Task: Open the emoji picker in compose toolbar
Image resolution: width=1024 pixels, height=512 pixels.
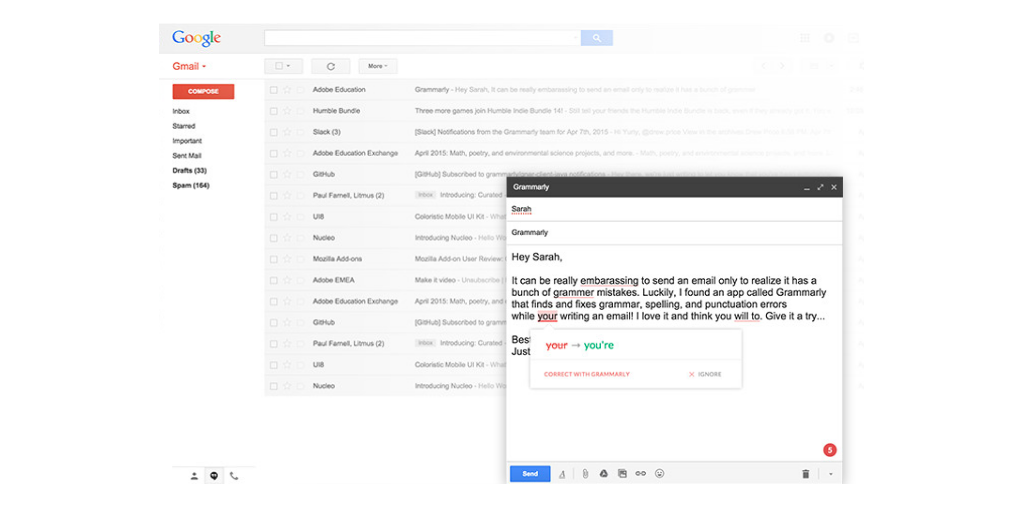Action: point(660,474)
